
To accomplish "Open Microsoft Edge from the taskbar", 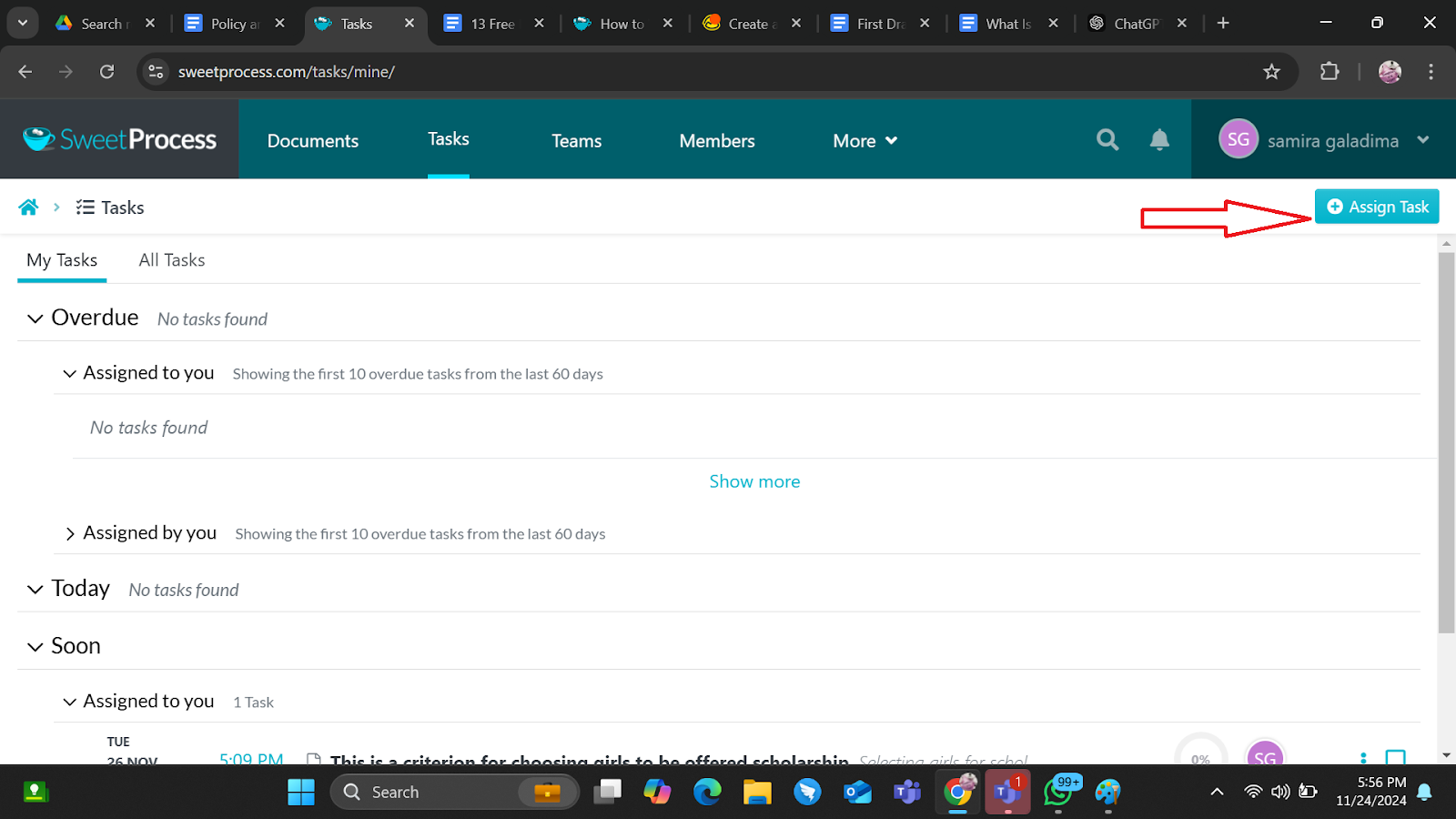I will click(x=707, y=792).
